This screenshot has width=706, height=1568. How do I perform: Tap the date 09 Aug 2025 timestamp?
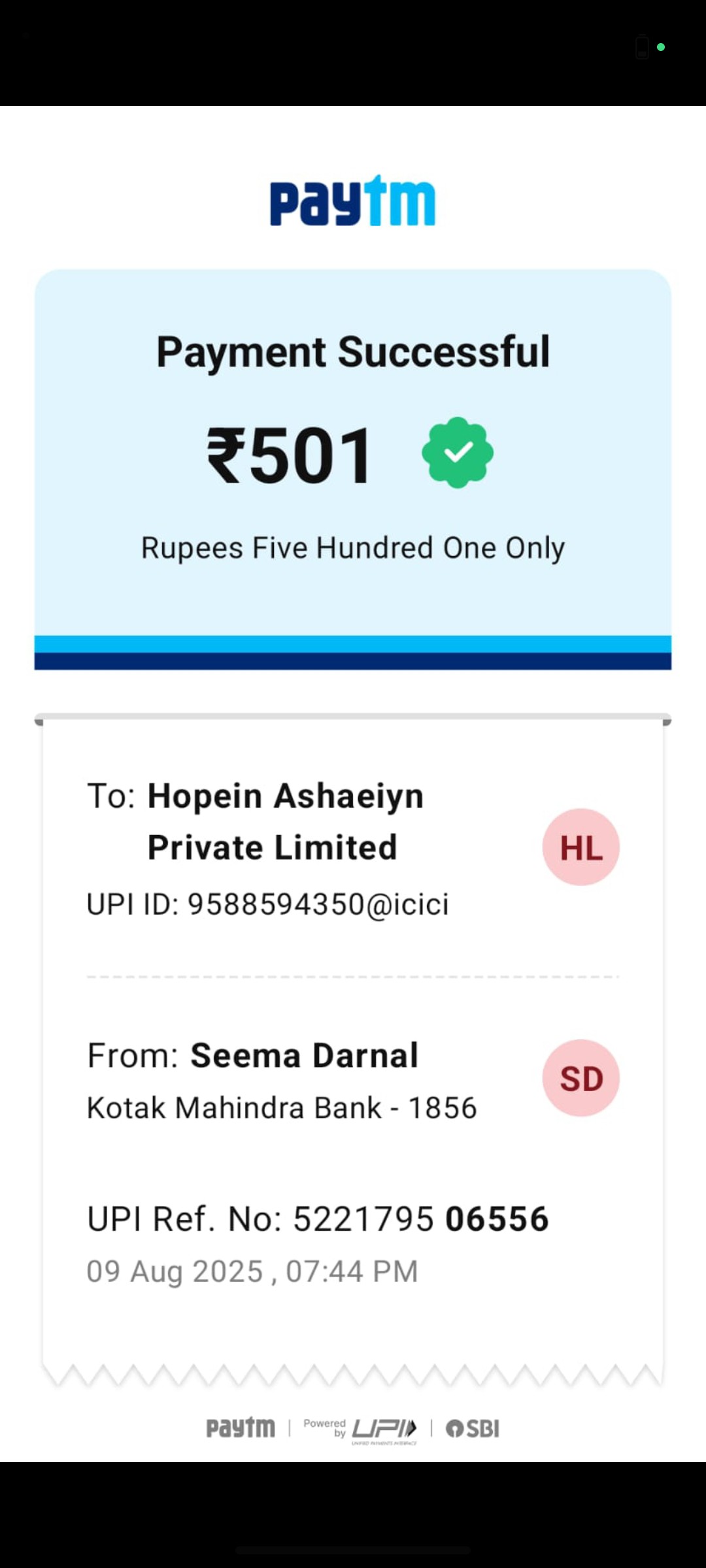click(x=252, y=1271)
